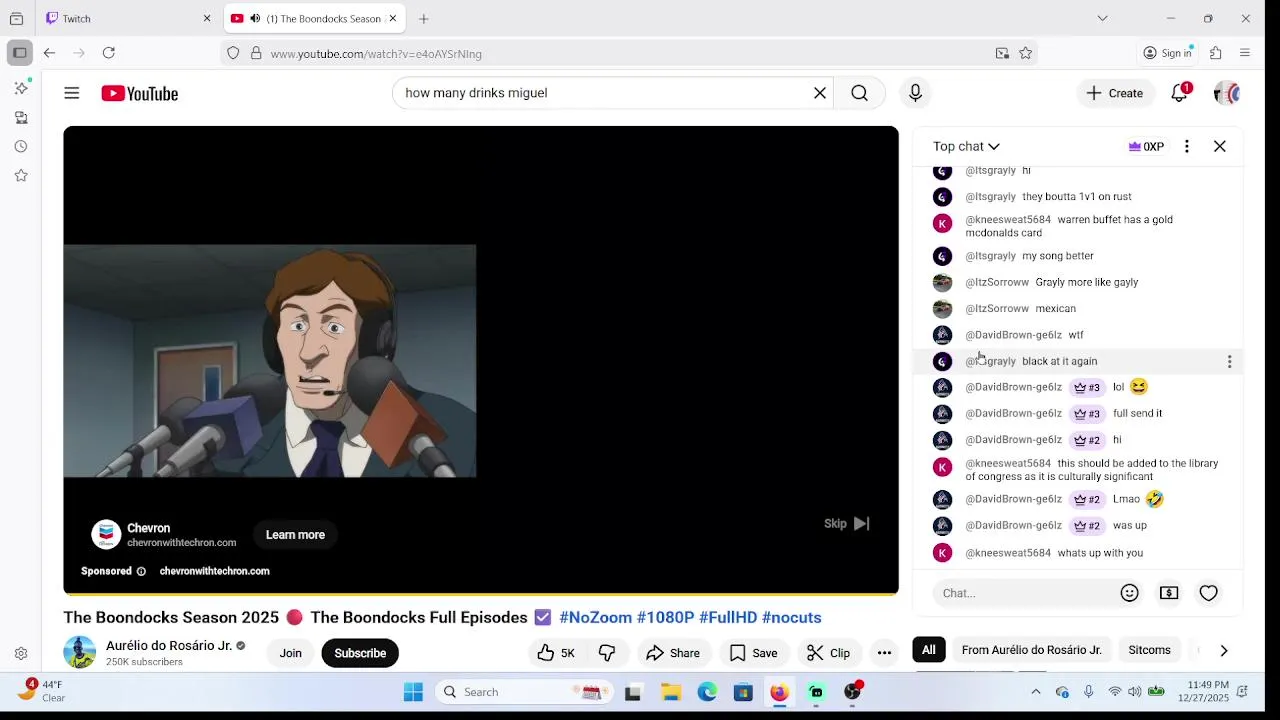
Task: Expand the Top chat dropdown
Action: click(966, 146)
